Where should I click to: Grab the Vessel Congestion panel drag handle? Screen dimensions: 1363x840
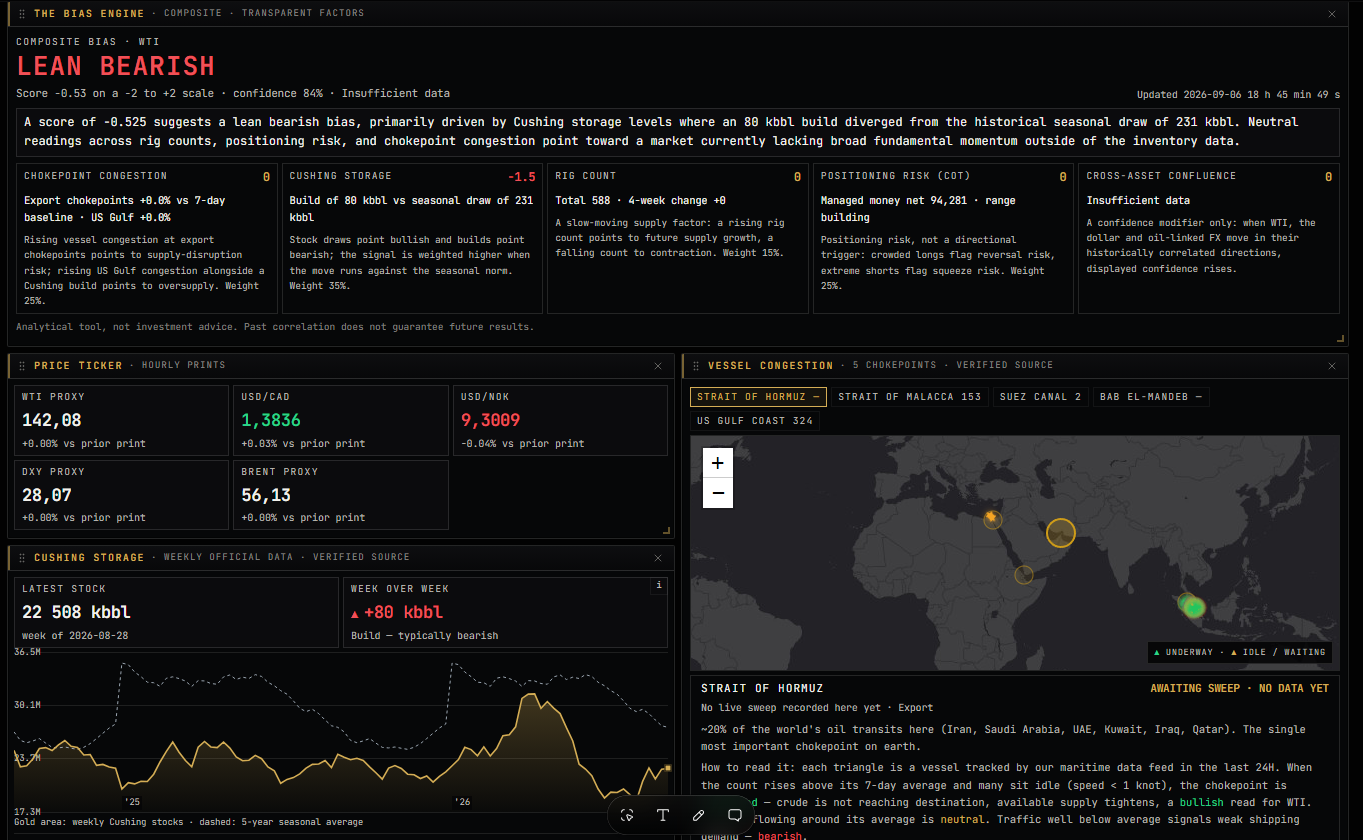click(696, 366)
